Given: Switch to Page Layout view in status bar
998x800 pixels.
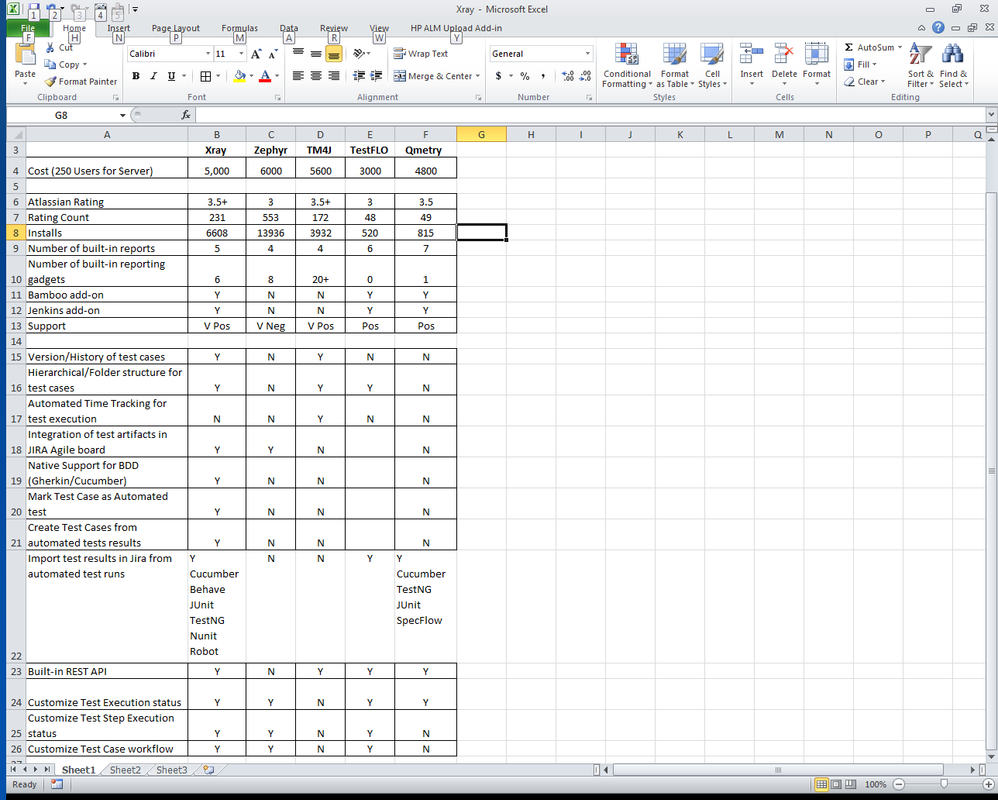Looking at the screenshot, I should pyautogui.click(x=836, y=784).
